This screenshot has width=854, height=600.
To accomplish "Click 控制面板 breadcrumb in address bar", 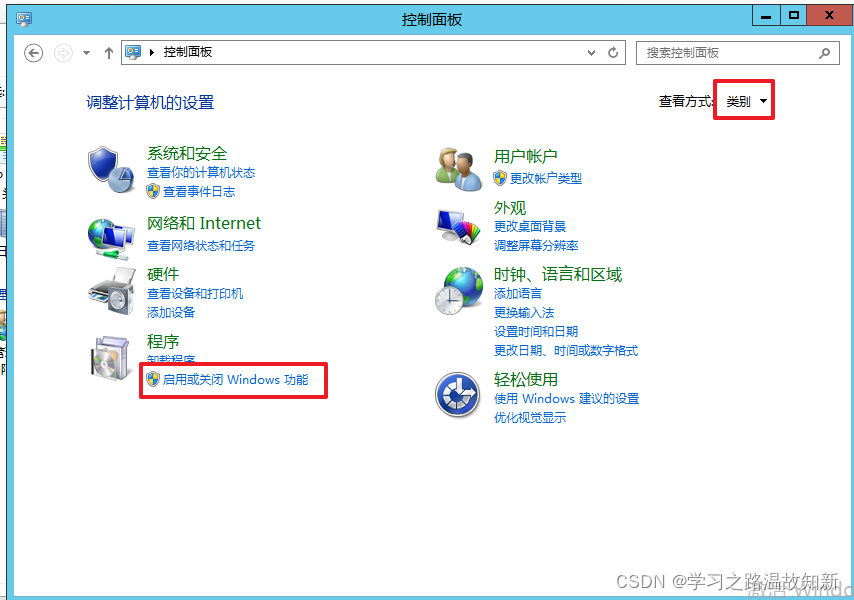I will [188, 52].
